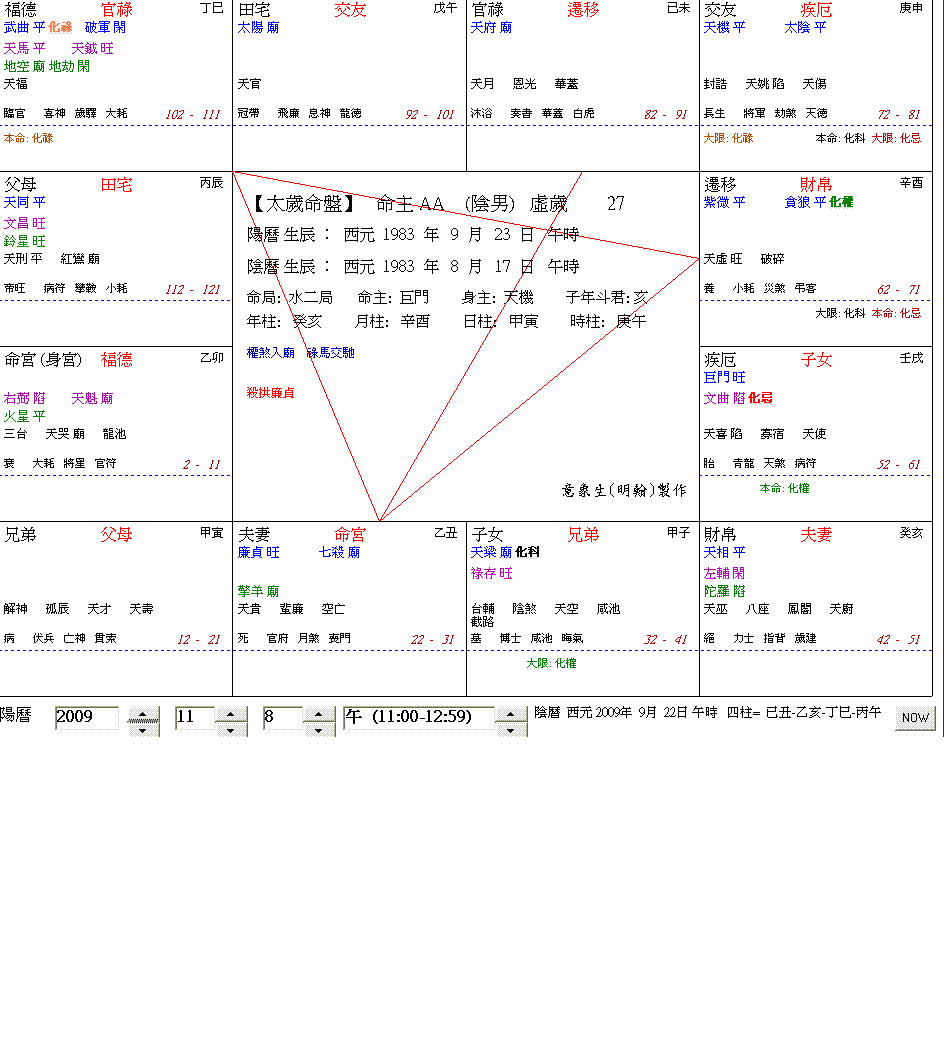Increase the month value with up arrow

pos(231,713)
